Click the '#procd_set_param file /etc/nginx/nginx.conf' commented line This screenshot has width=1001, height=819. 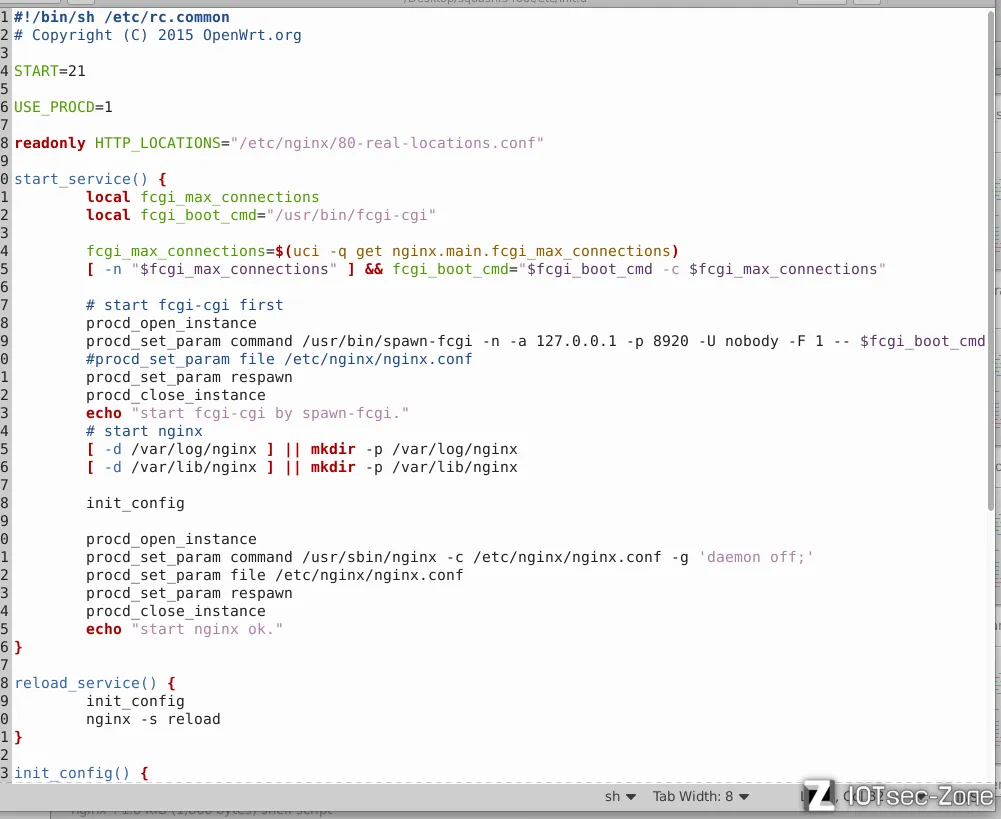pos(279,359)
